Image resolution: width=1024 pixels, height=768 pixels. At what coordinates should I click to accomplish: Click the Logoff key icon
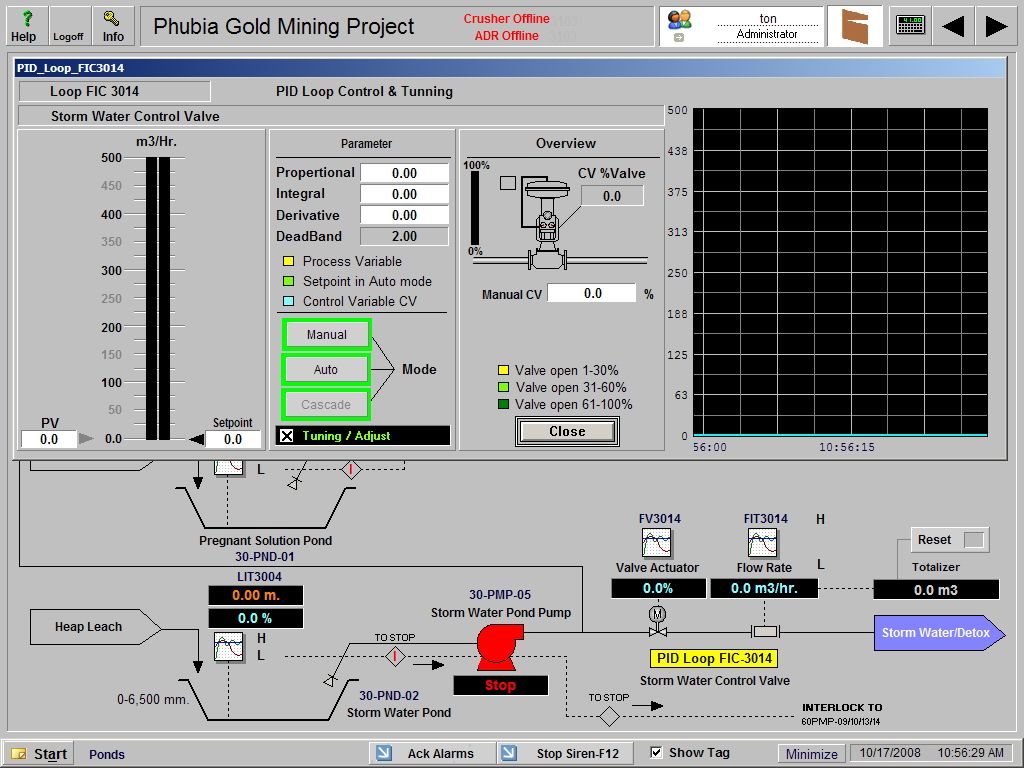point(68,25)
